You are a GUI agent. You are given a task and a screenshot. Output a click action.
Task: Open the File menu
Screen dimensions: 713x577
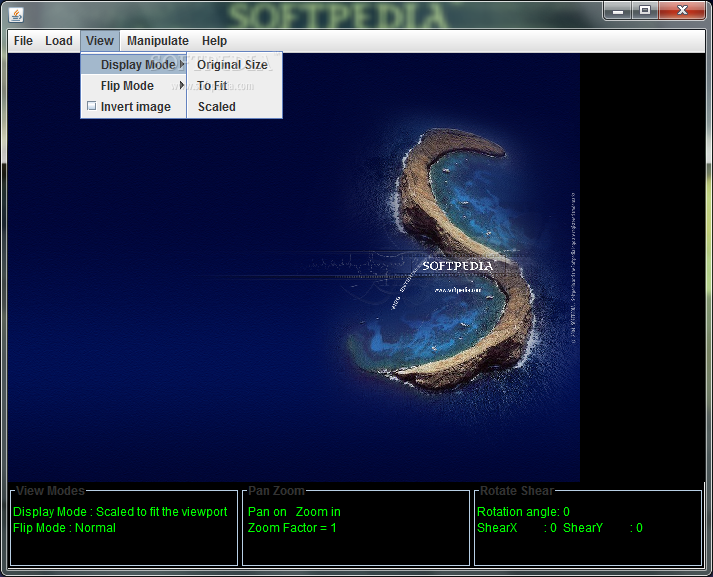(23, 41)
